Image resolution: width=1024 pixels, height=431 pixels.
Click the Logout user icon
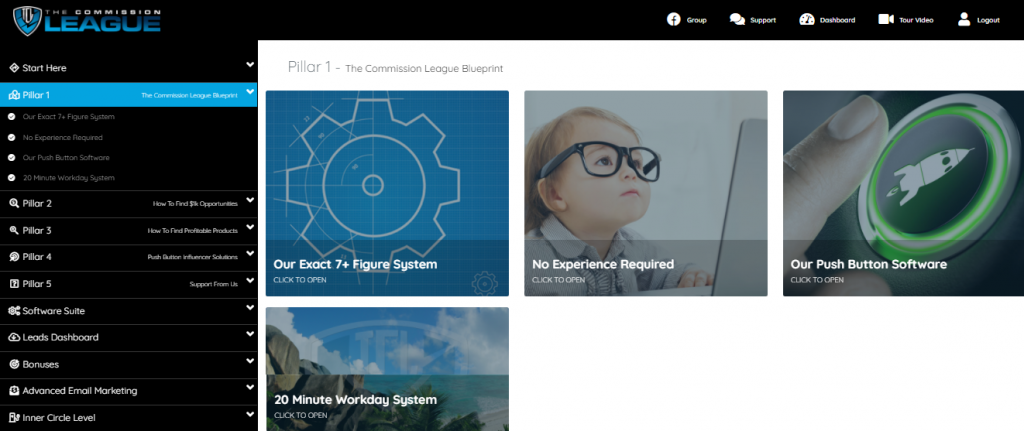click(x=964, y=20)
